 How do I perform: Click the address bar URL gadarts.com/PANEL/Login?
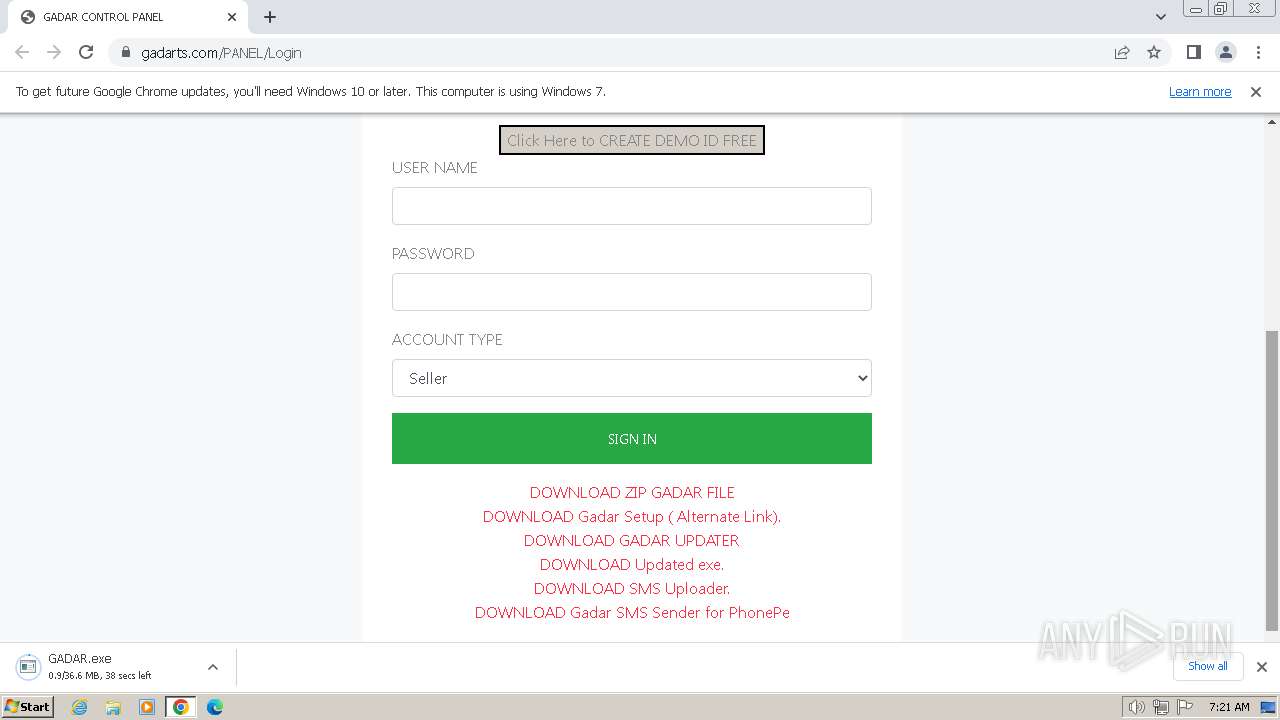[x=221, y=53]
